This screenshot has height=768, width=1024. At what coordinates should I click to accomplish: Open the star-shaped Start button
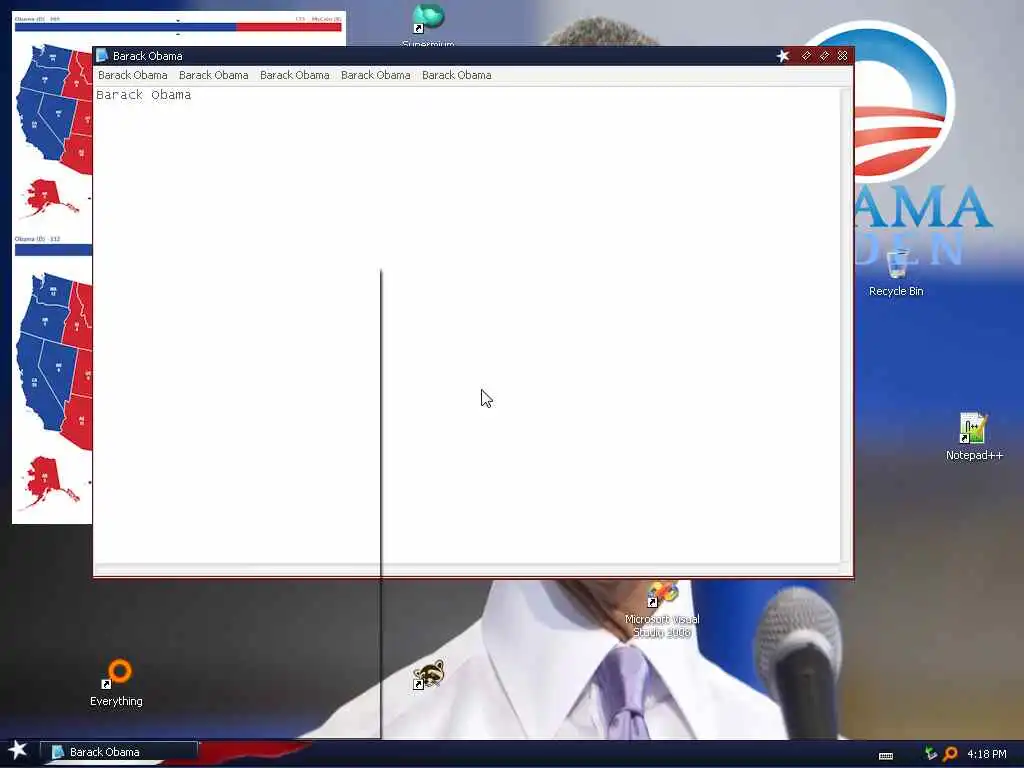17,750
